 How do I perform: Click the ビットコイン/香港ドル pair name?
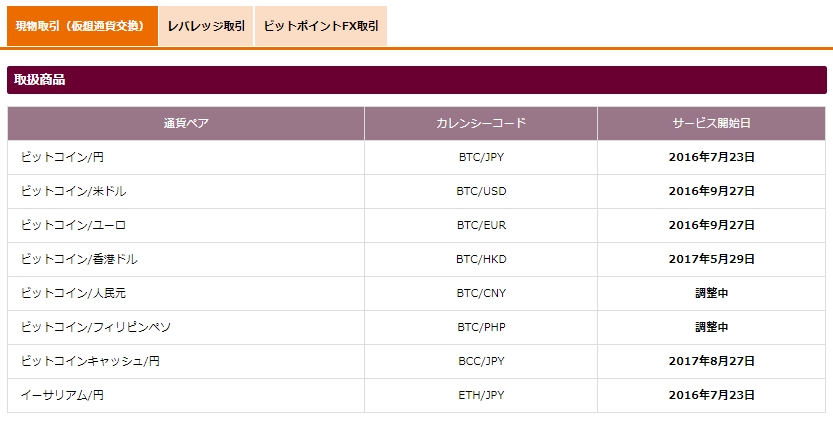pyautogui.click(x=79, y=259)
